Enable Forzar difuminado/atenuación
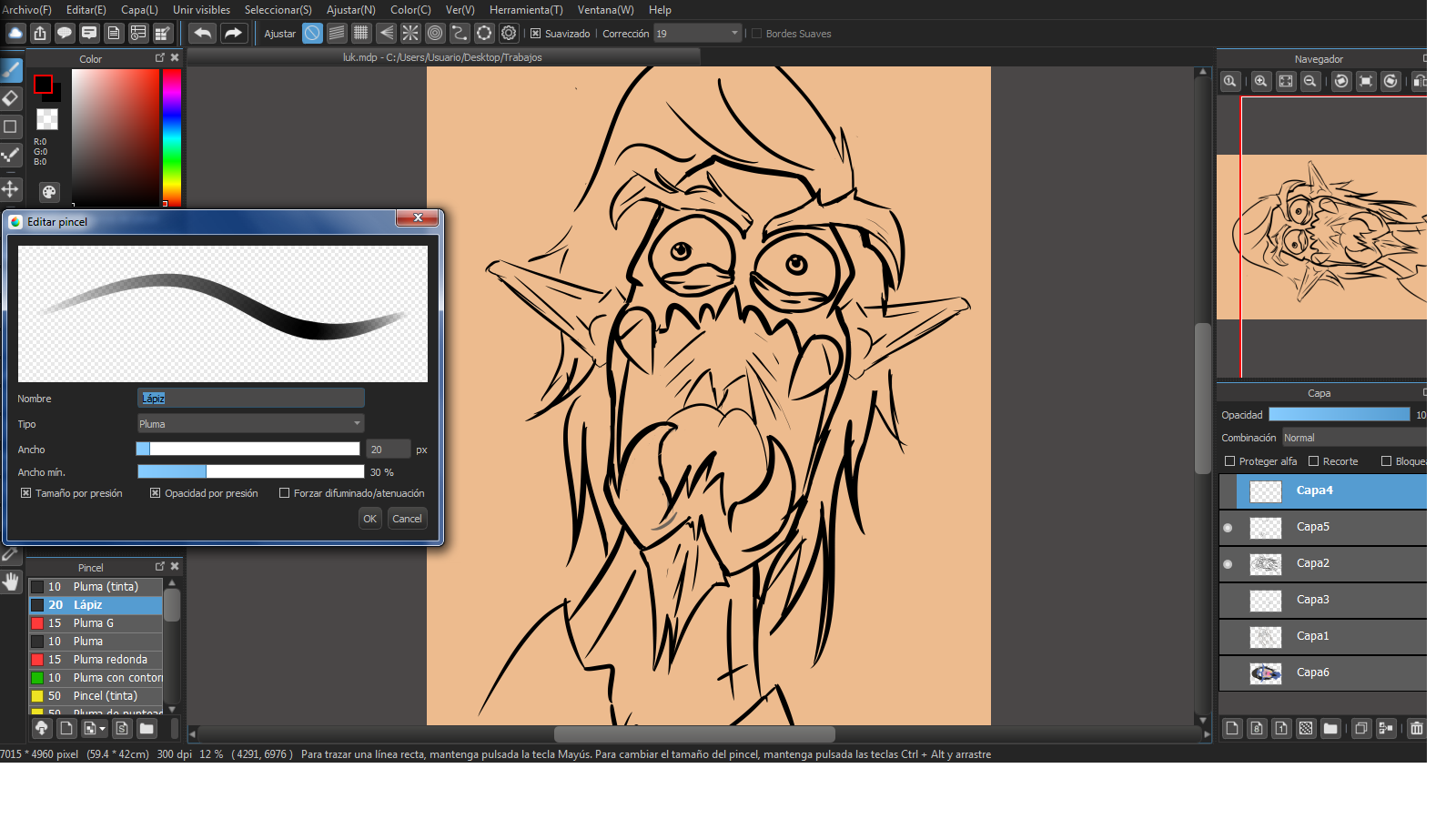The image size is (1456, 819). pos(285,493)
